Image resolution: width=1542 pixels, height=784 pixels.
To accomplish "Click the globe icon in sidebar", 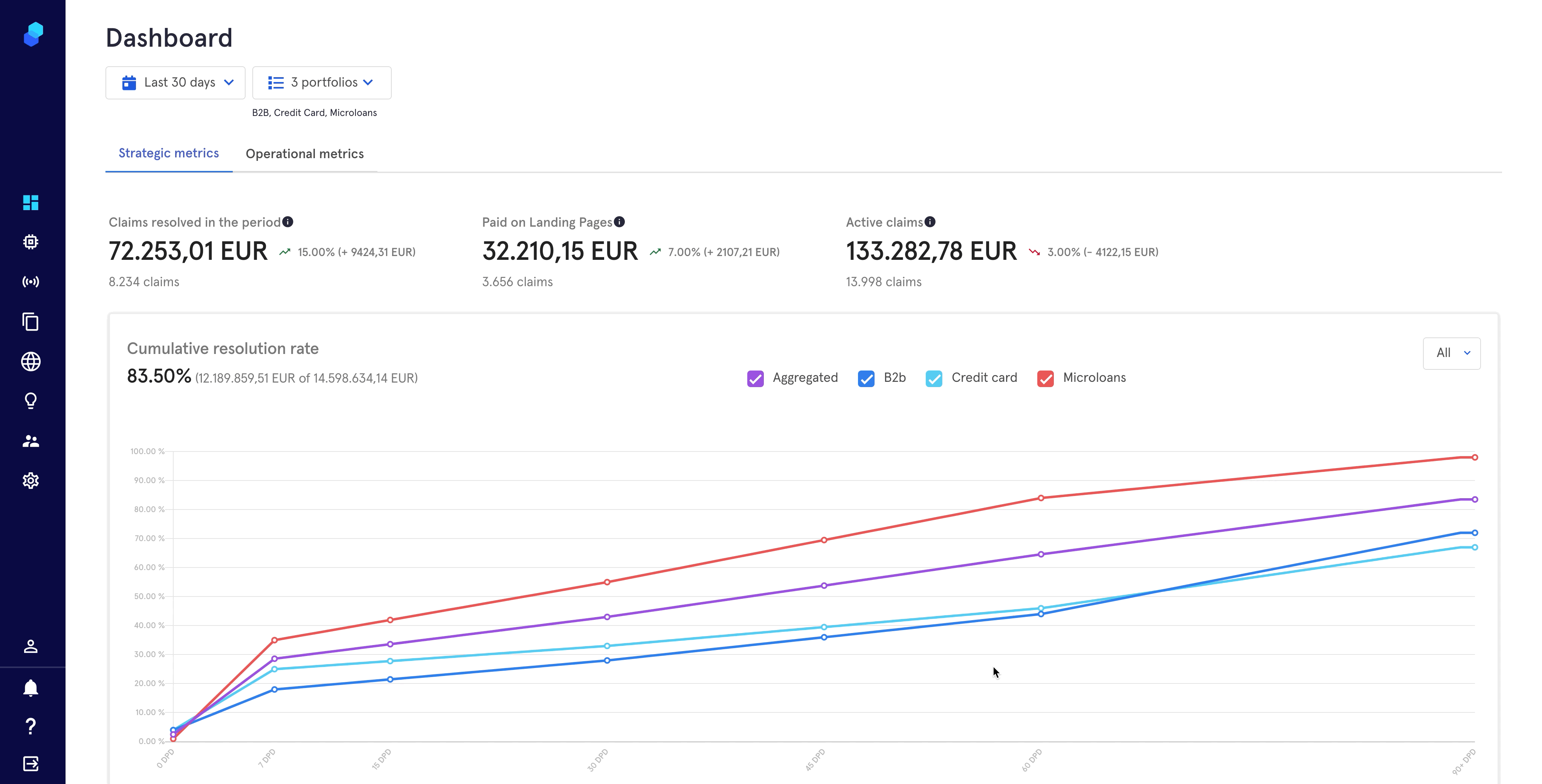I will pos(31,361).
